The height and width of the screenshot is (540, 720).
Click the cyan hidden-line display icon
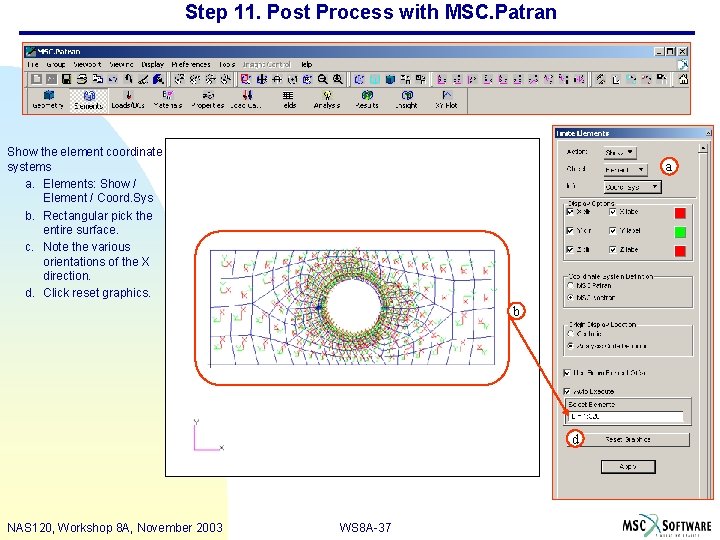(375, 79)
